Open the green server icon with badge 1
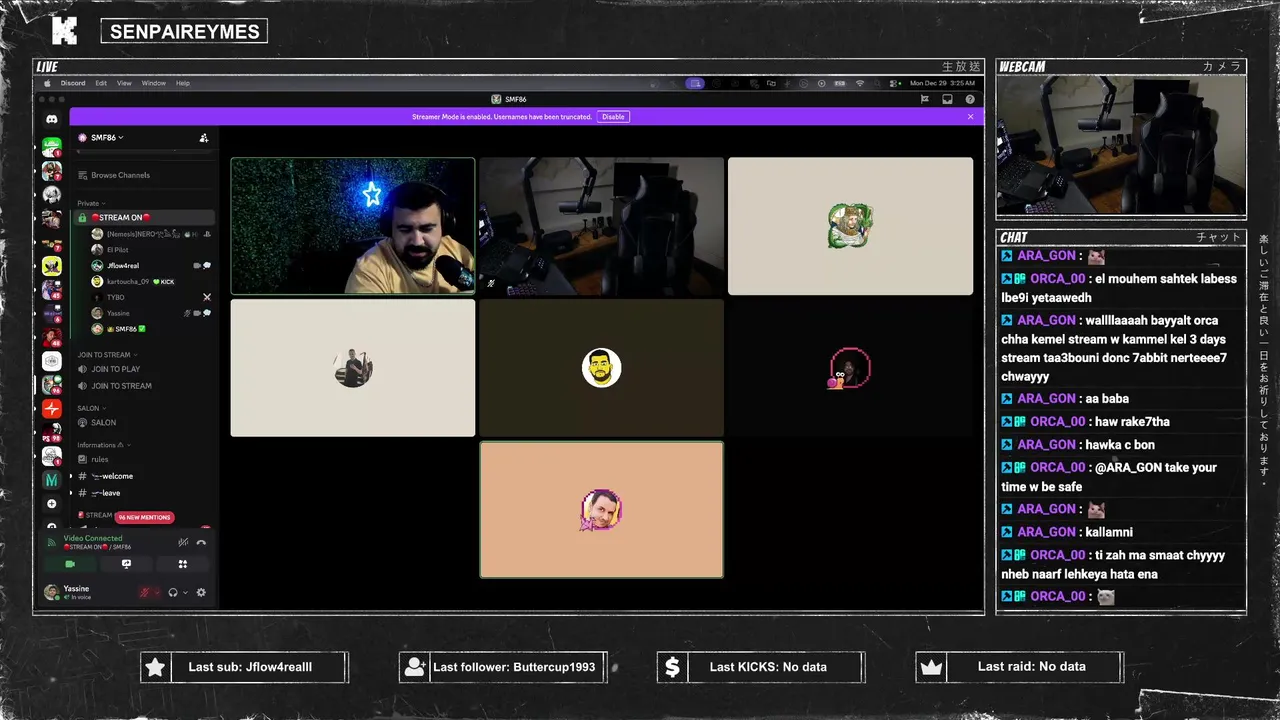 pyautogui.click(x=52, y=148)
